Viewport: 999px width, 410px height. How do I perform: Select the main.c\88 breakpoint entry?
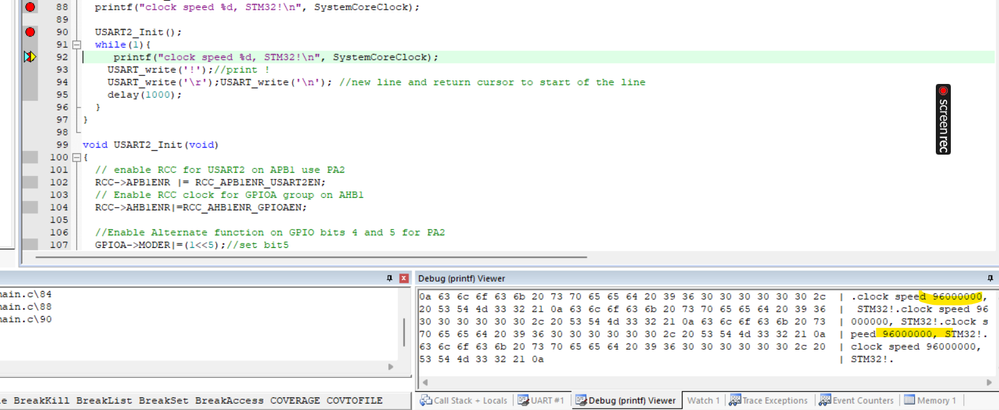26,306
